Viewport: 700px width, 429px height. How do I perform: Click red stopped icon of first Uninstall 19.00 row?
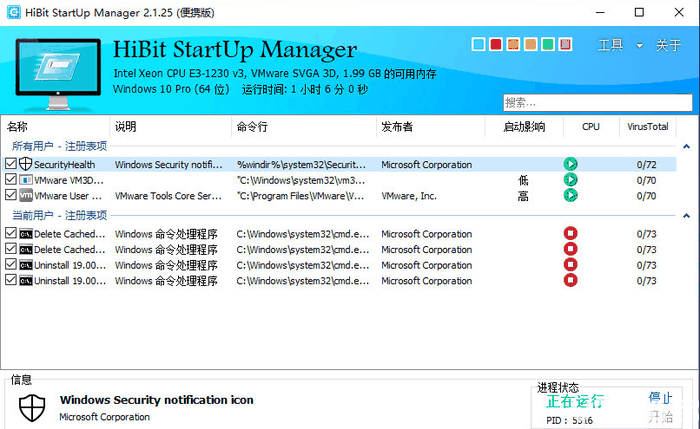pyautogui.click(x=570, y=264)
